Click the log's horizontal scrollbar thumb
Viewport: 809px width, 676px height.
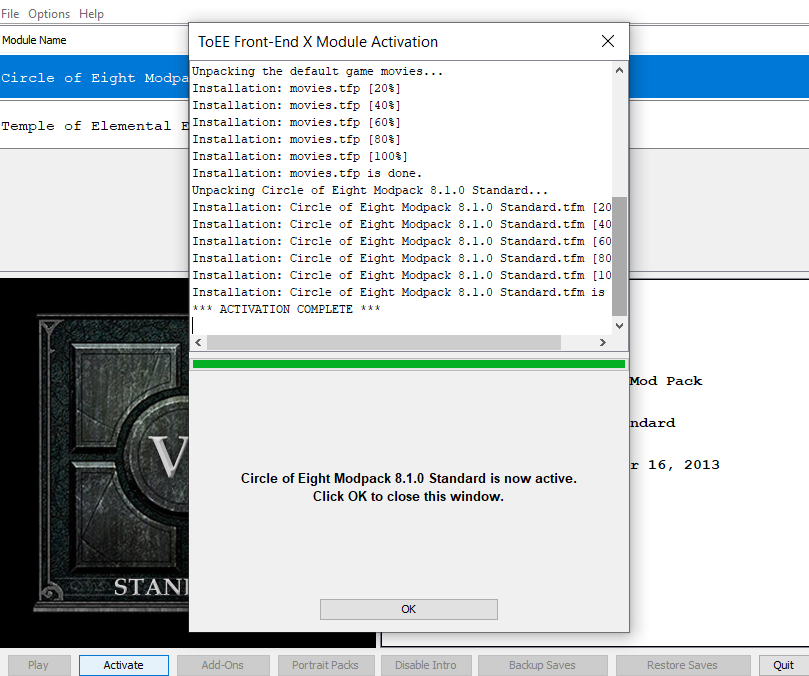[383, 342]
